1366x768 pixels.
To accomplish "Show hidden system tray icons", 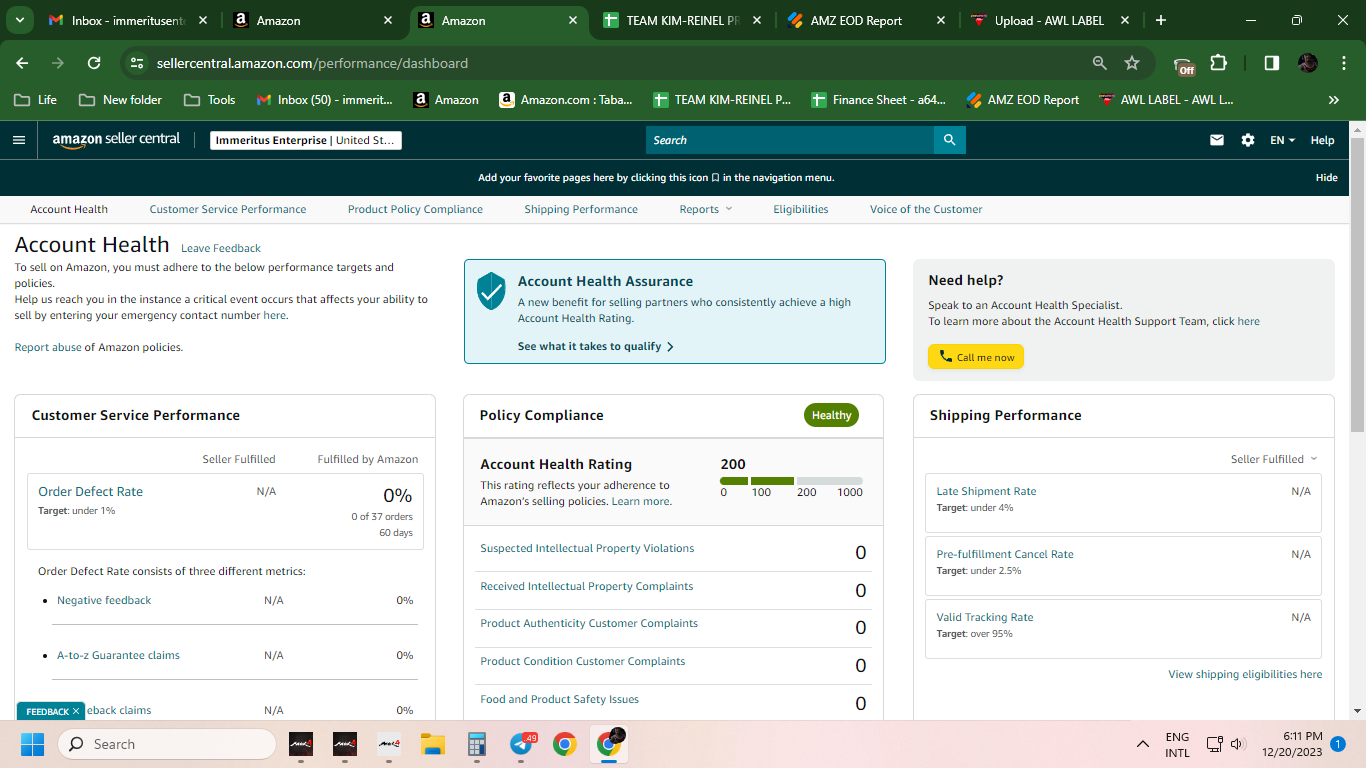I will pos(1142,744).
